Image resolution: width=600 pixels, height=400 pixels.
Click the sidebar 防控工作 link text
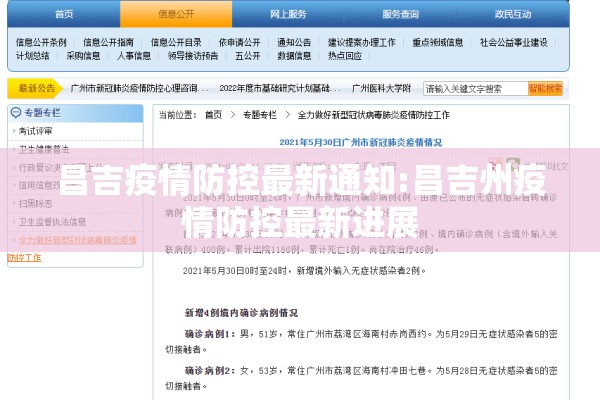(x=24, y=258)
